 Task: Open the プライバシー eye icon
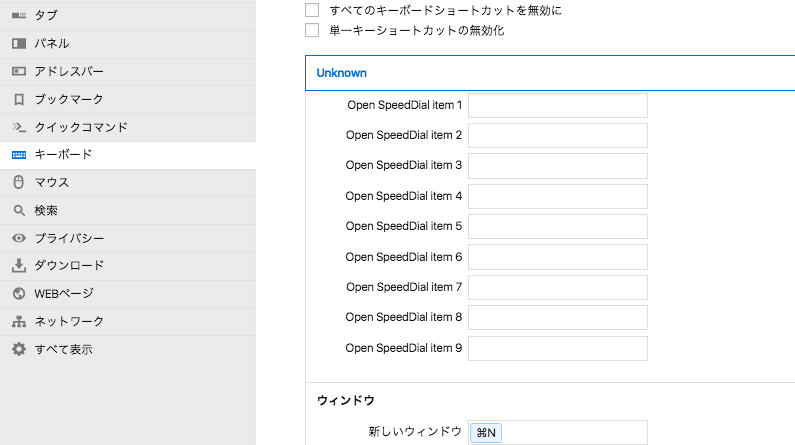tap(19, 238)
